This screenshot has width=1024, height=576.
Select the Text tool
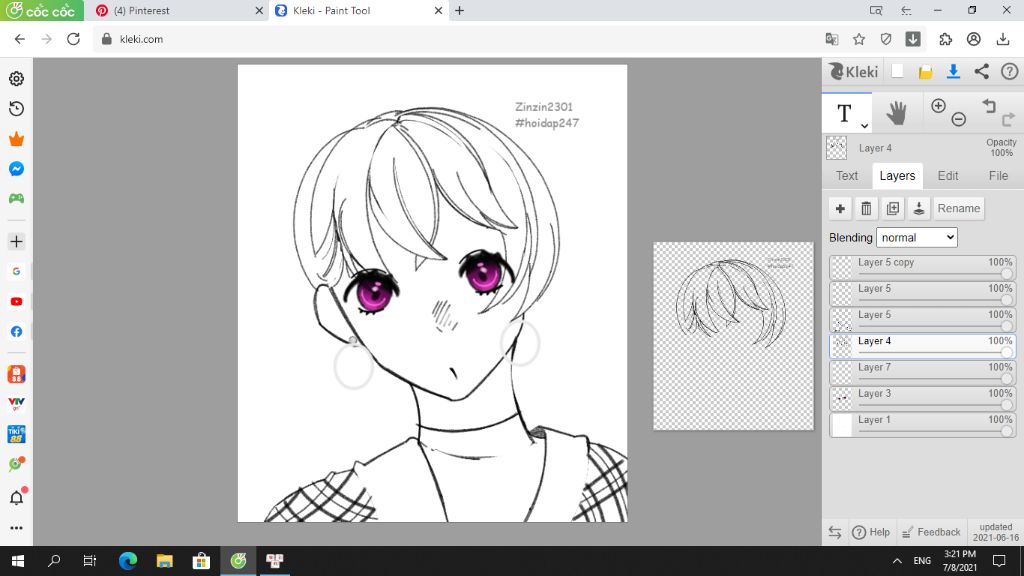coord(844,113)
